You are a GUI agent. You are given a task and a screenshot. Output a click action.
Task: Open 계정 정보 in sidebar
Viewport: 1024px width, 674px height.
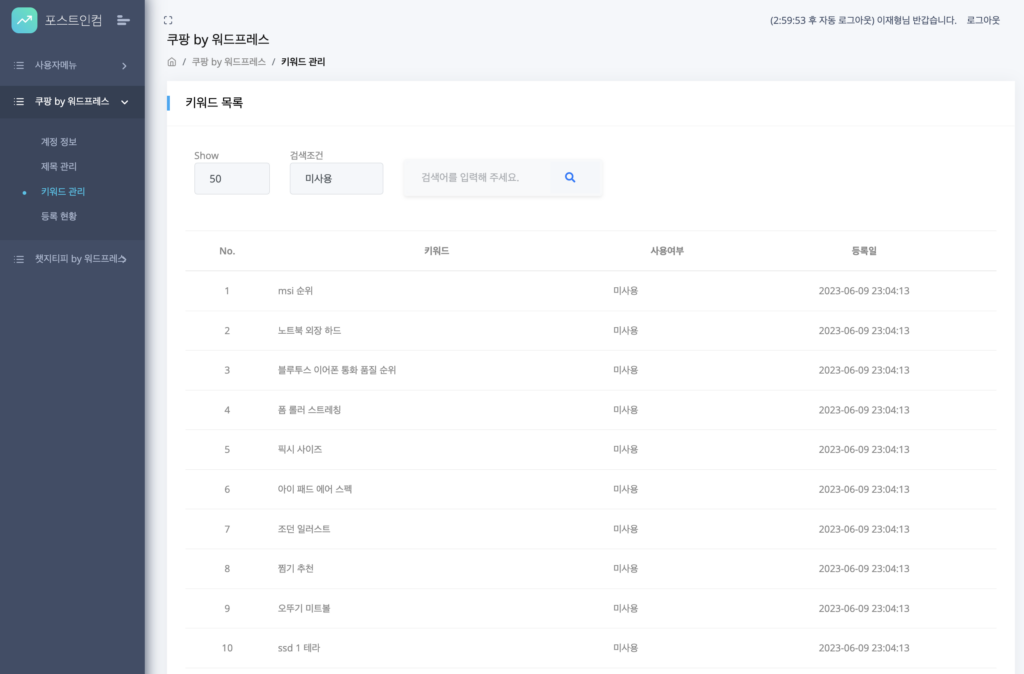[59, 142]
